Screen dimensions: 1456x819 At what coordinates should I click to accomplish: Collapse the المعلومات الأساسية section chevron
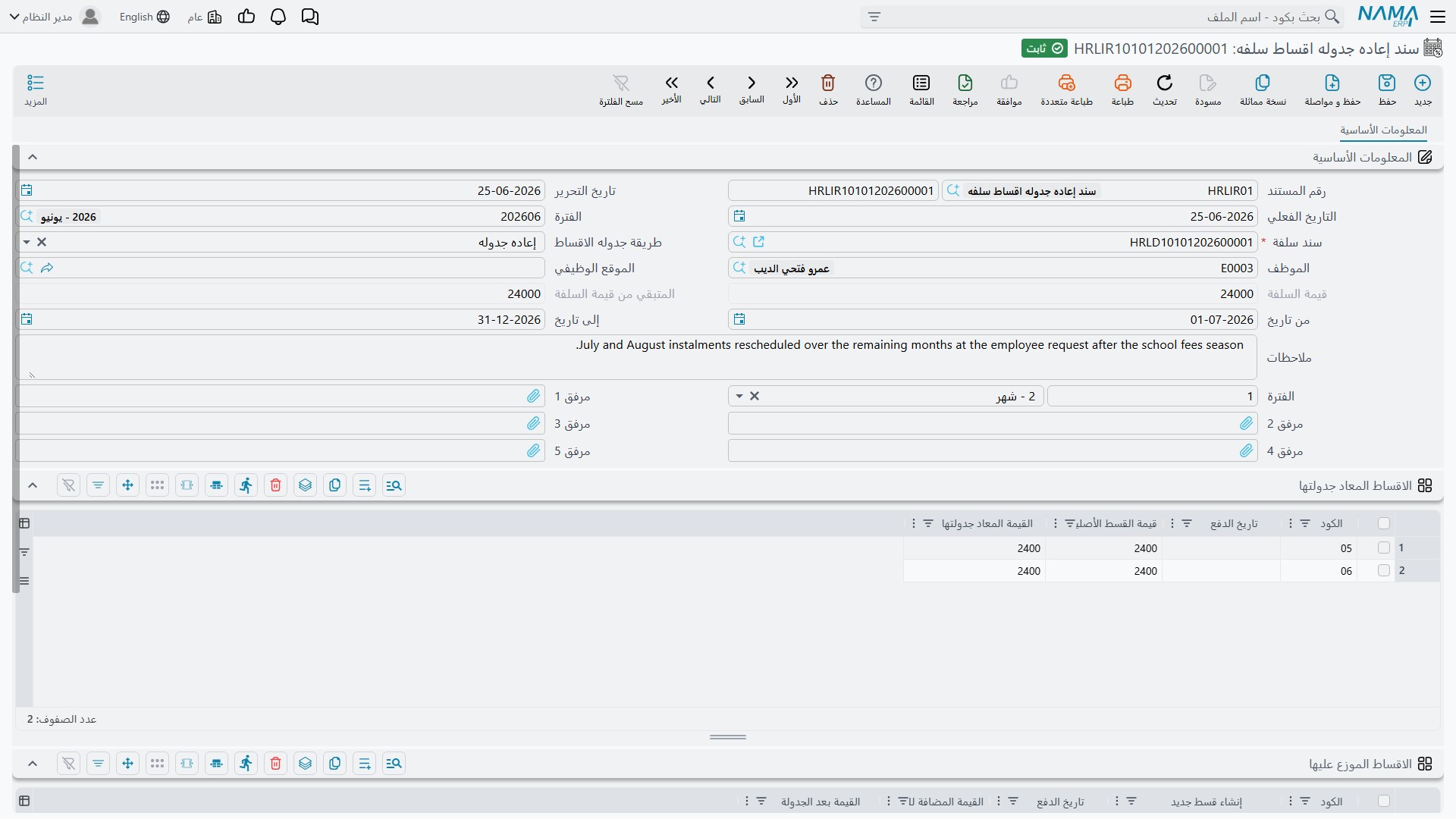pos(33,157)
